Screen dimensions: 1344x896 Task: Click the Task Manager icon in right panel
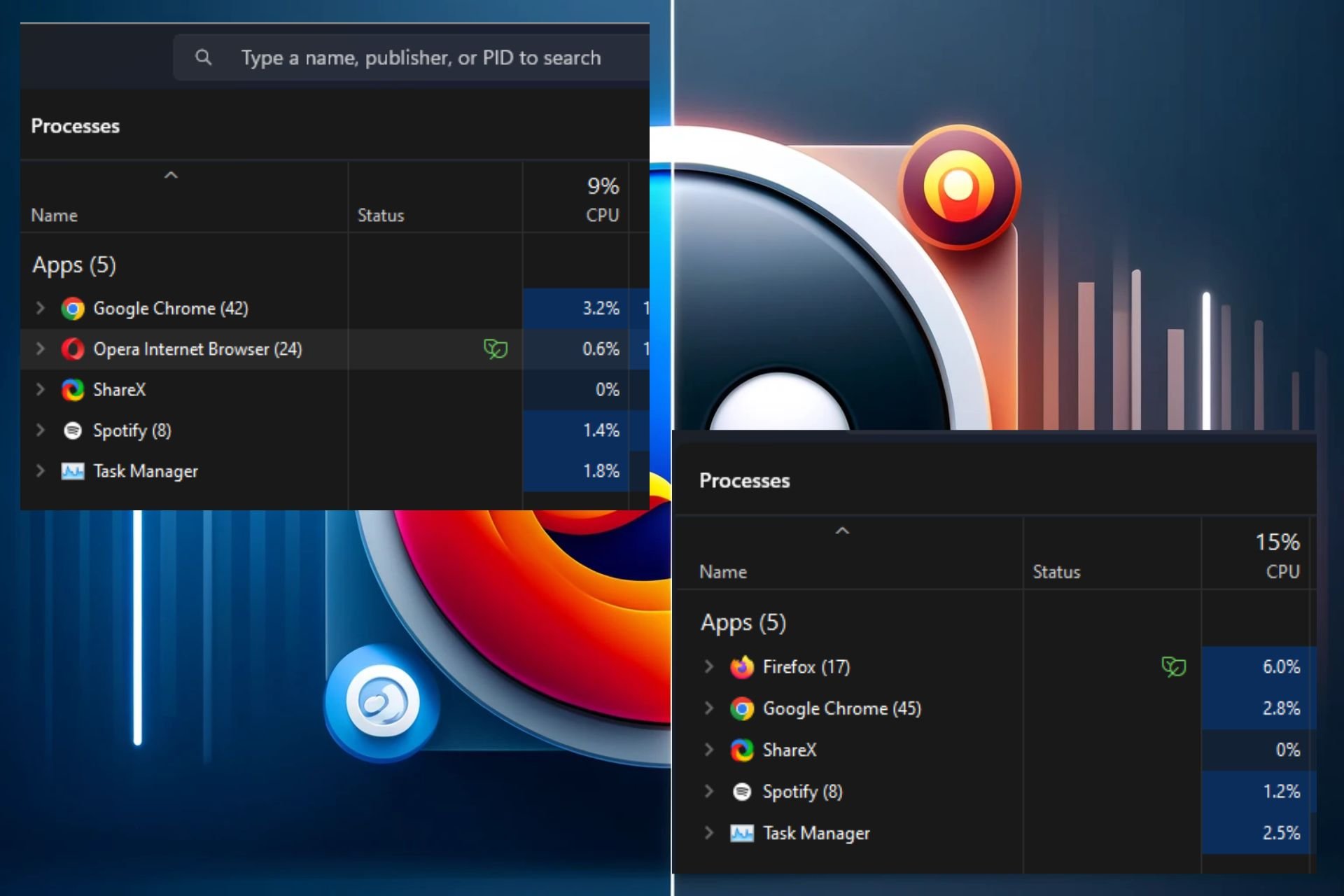pyautogui.click(x=741, y=833)
